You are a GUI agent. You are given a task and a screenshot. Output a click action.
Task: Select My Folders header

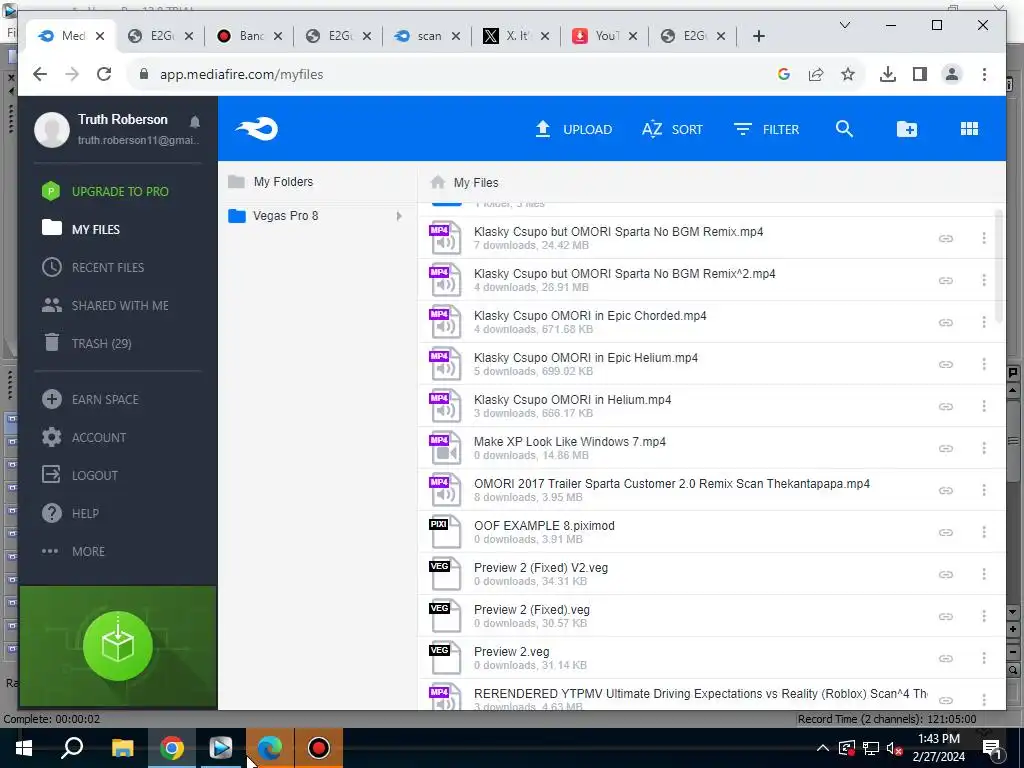point(283,182)
